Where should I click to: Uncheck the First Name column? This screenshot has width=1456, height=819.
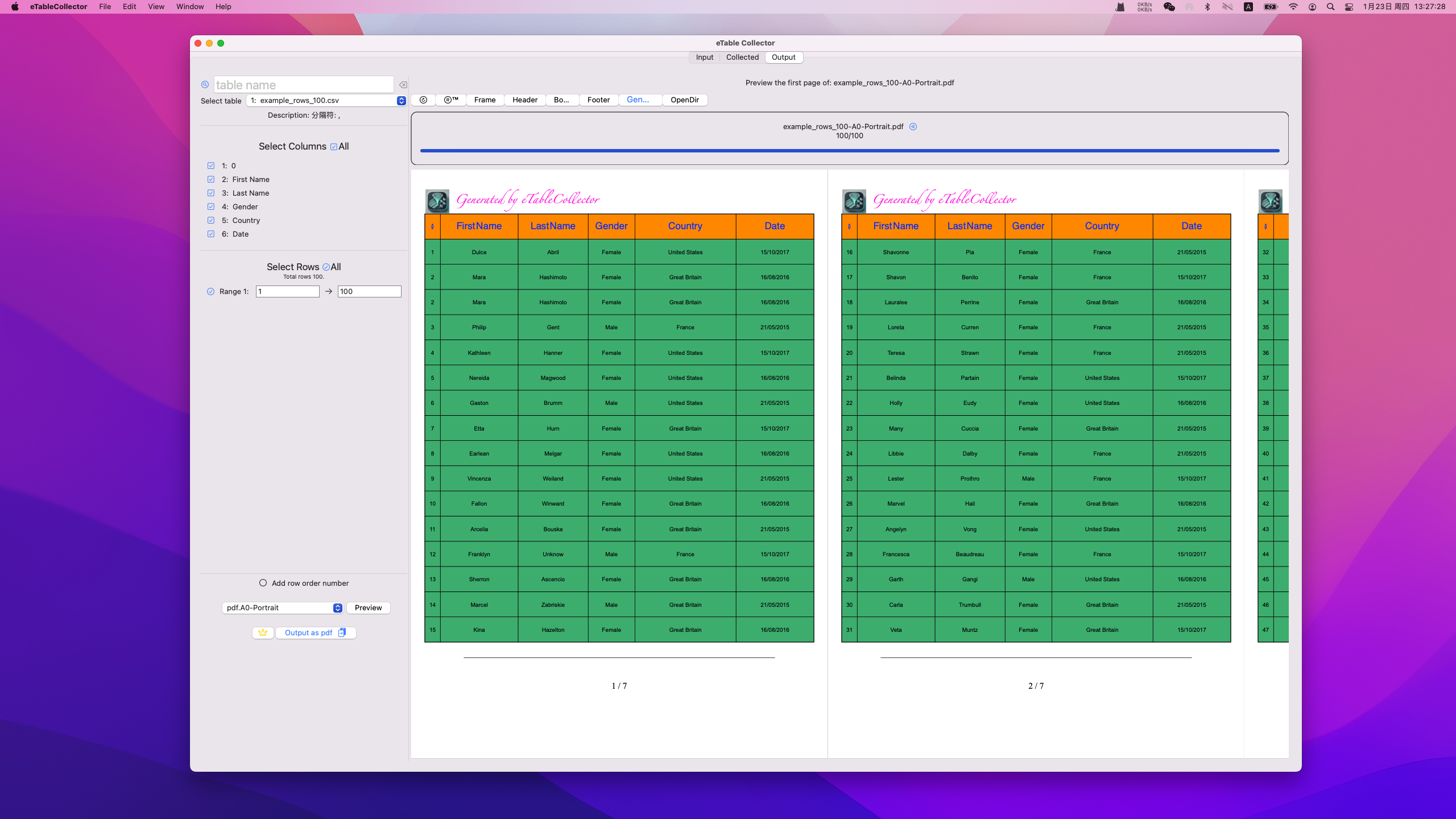click(211, 179)
